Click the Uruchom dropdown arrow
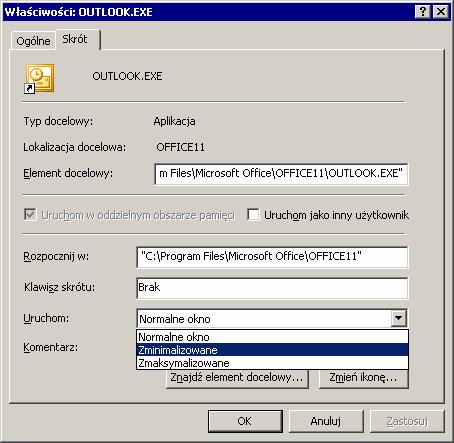This screenshot has height=443, width=454. click(398, 318)
